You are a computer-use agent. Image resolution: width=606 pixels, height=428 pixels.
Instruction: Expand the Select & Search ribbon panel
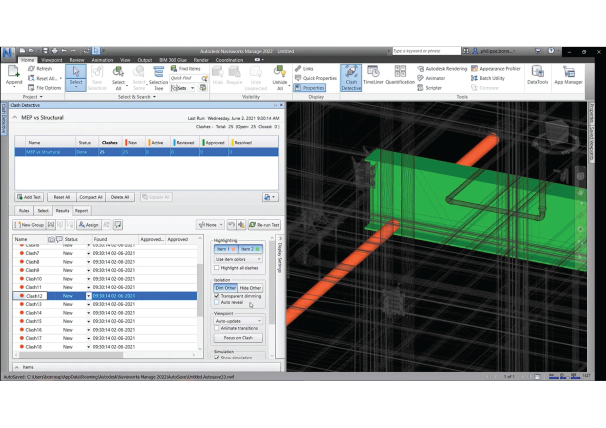click(x=136, y=97)
